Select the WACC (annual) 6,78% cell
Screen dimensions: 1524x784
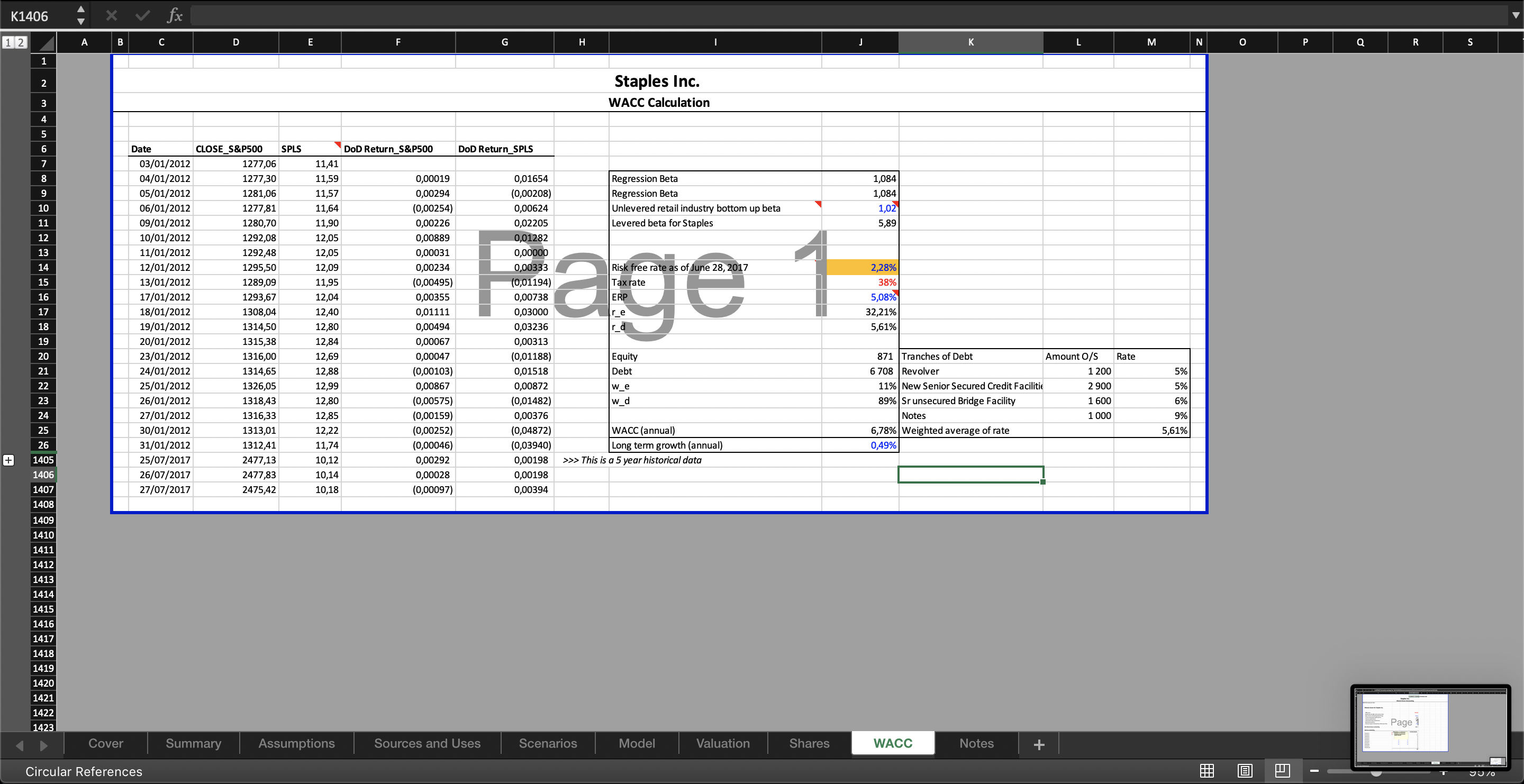[x=860, y=431]
